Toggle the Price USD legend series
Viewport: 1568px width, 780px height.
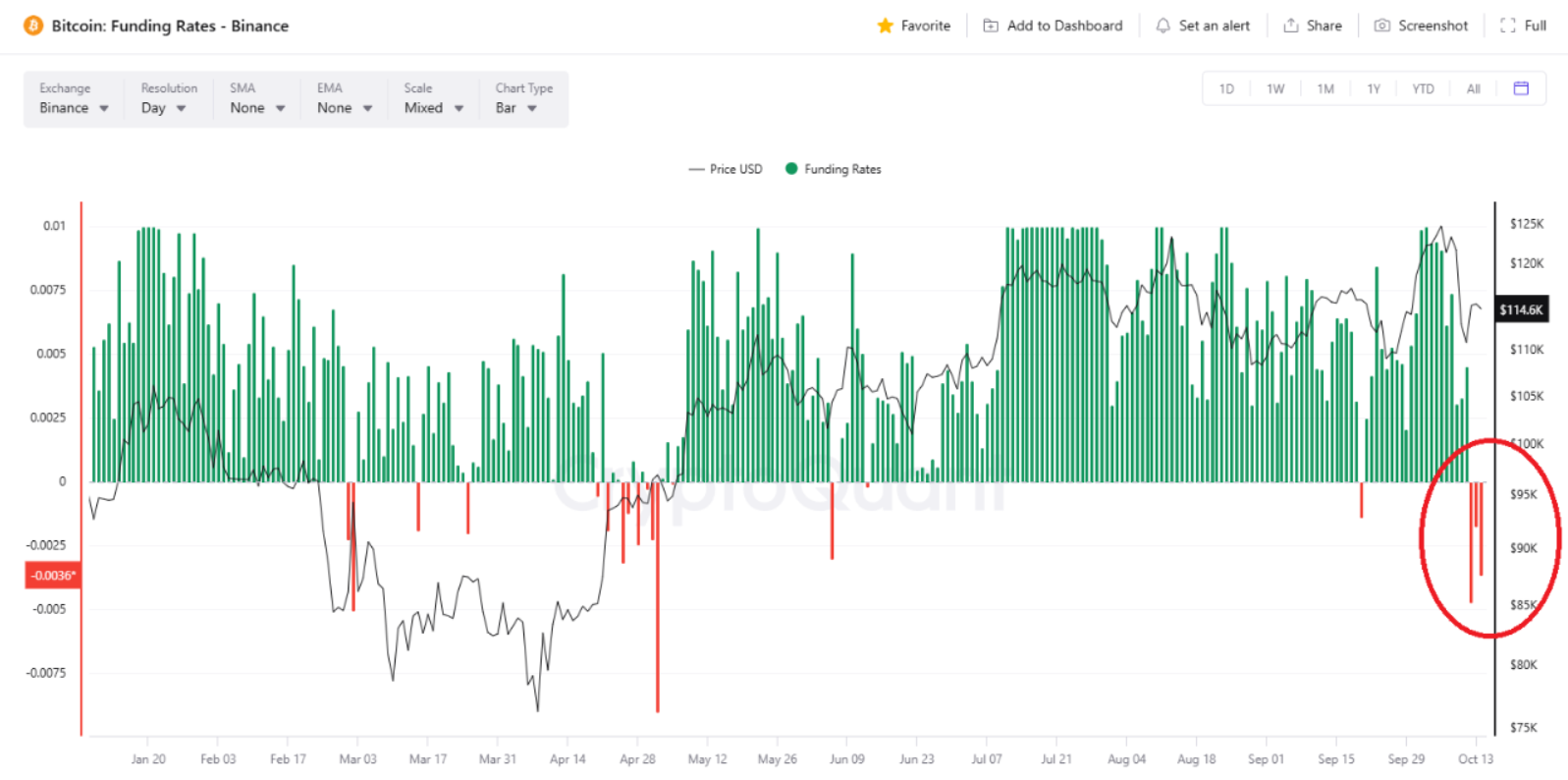click(726, 169)
